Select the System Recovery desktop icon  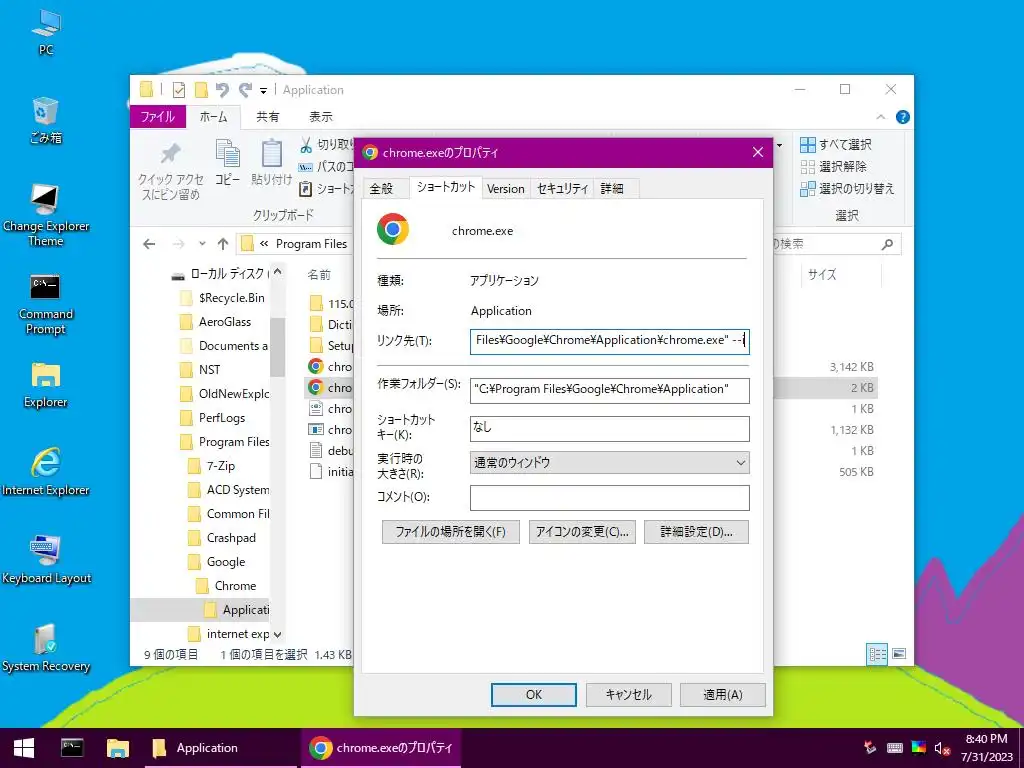tap(46, 648)
